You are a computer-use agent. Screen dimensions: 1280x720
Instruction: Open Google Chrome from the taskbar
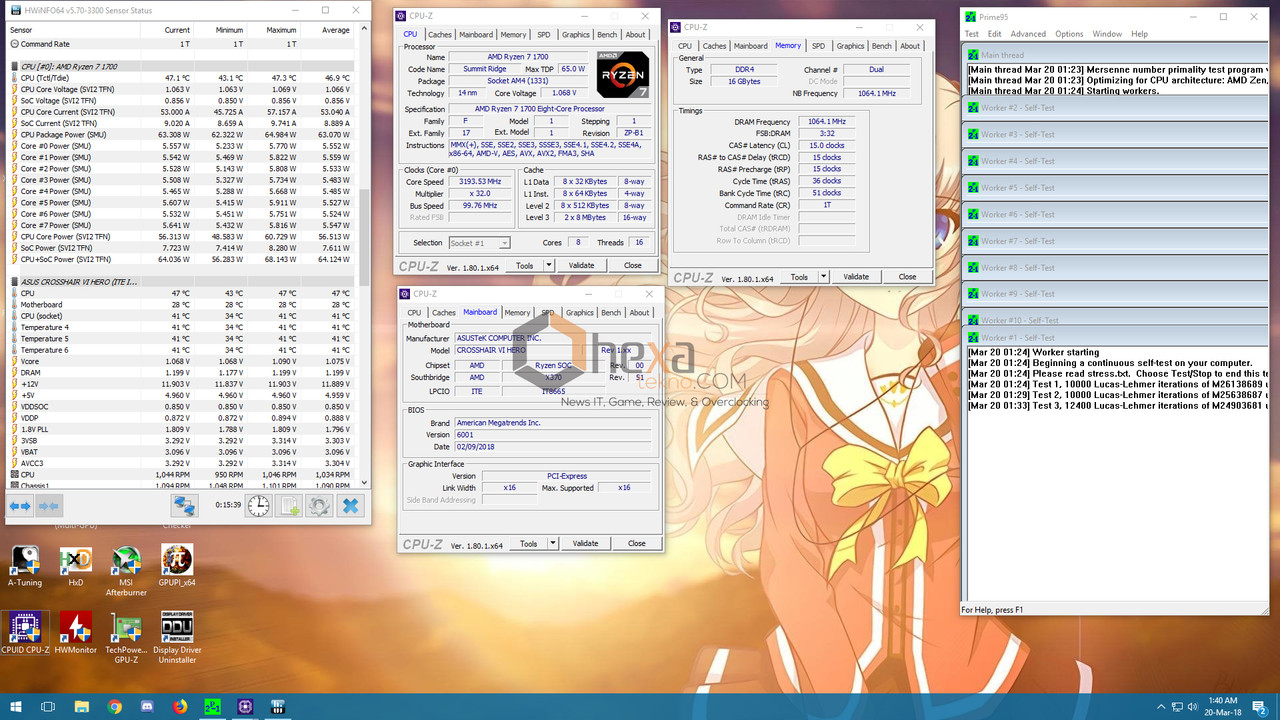pyautogui.click(x=115, y=706)
